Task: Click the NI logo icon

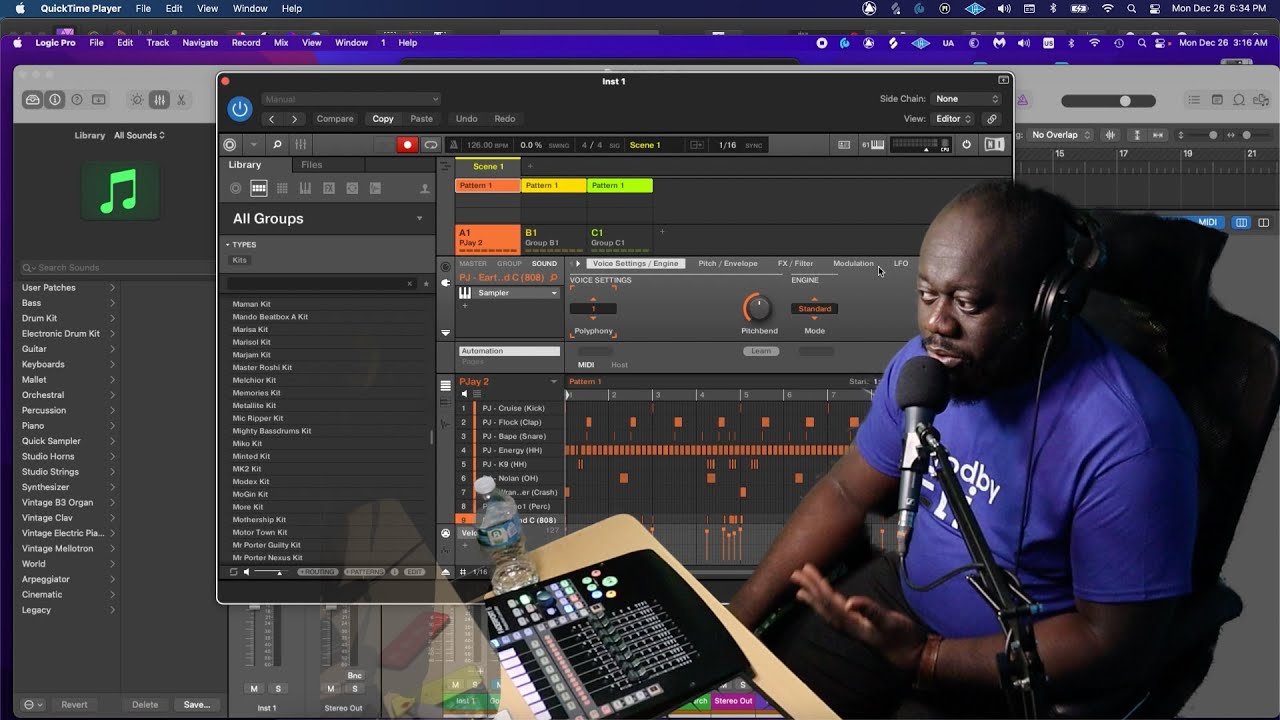Action: 994,145
